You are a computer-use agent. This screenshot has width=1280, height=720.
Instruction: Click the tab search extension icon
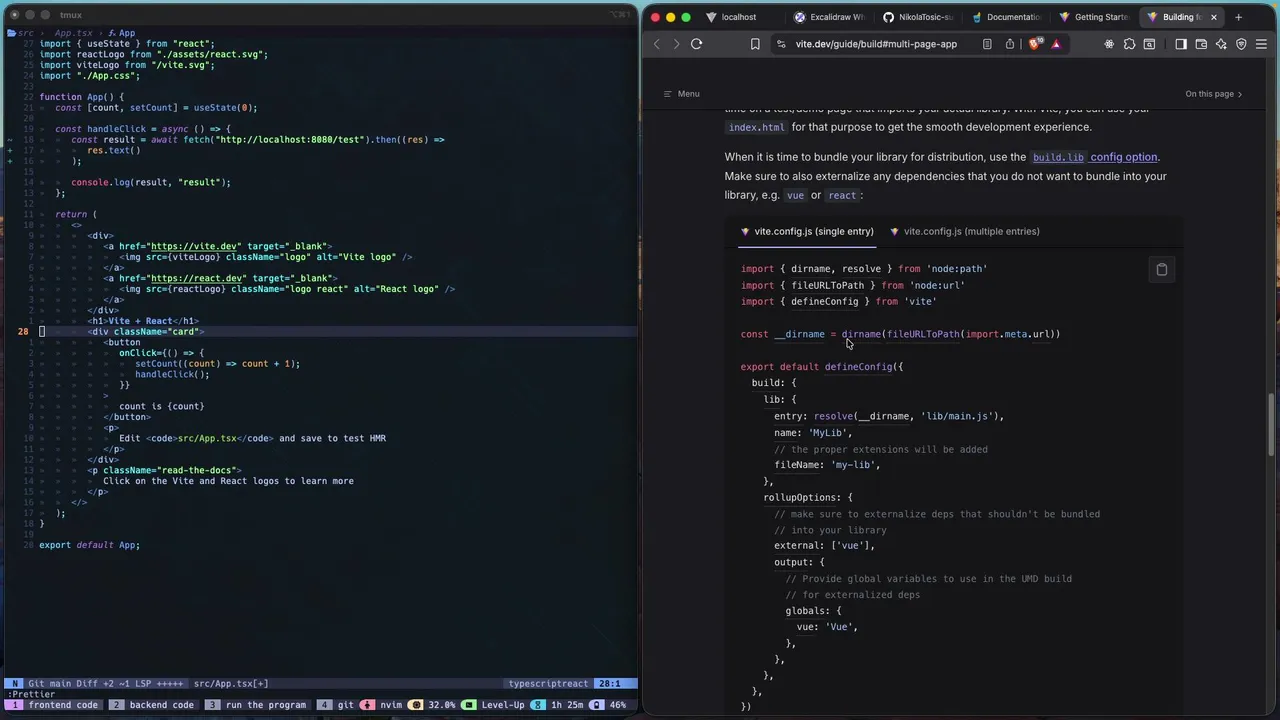[x=1150, y=44]
